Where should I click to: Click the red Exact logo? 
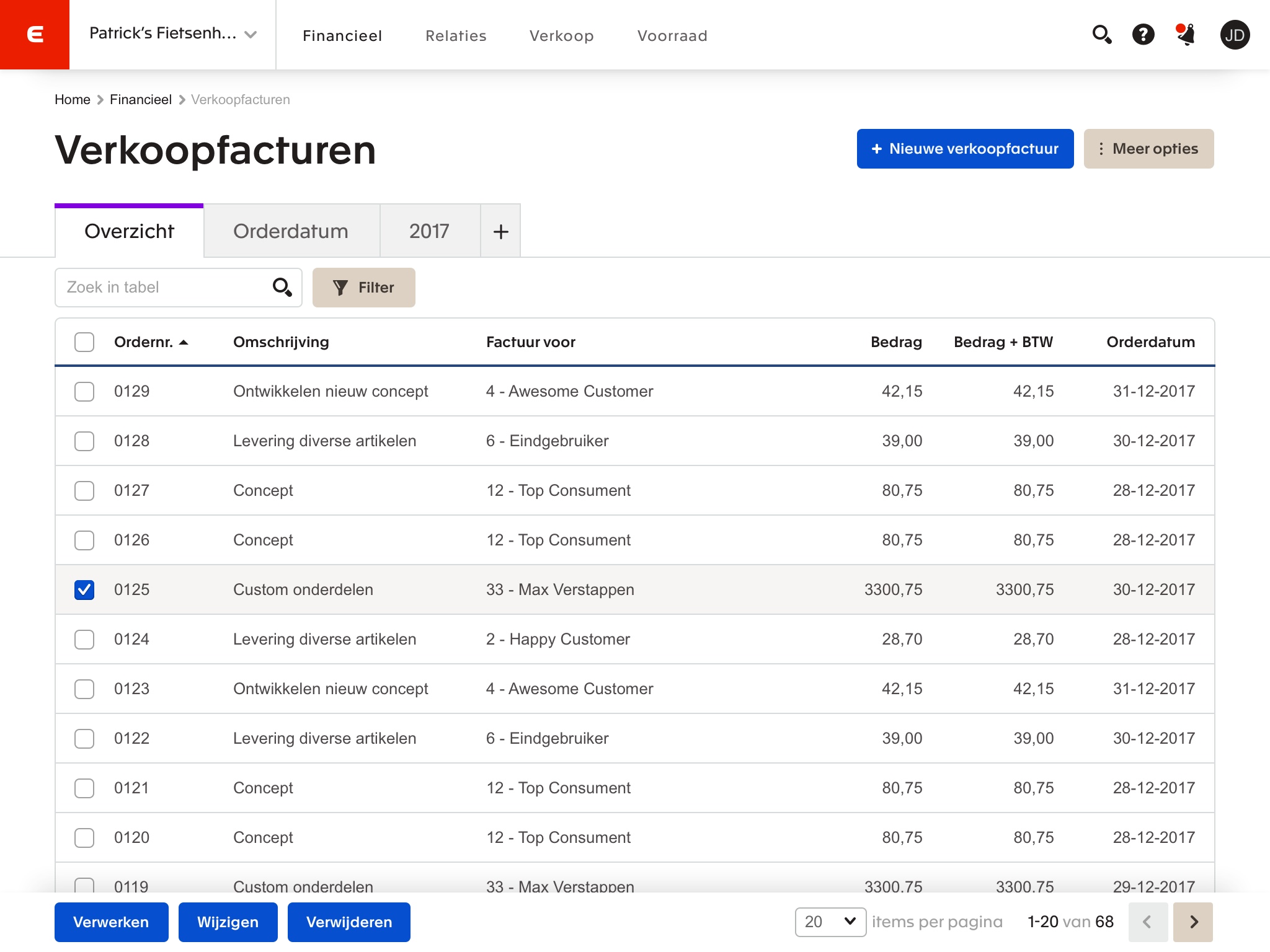pyautogui.click(x=35, y=34)
